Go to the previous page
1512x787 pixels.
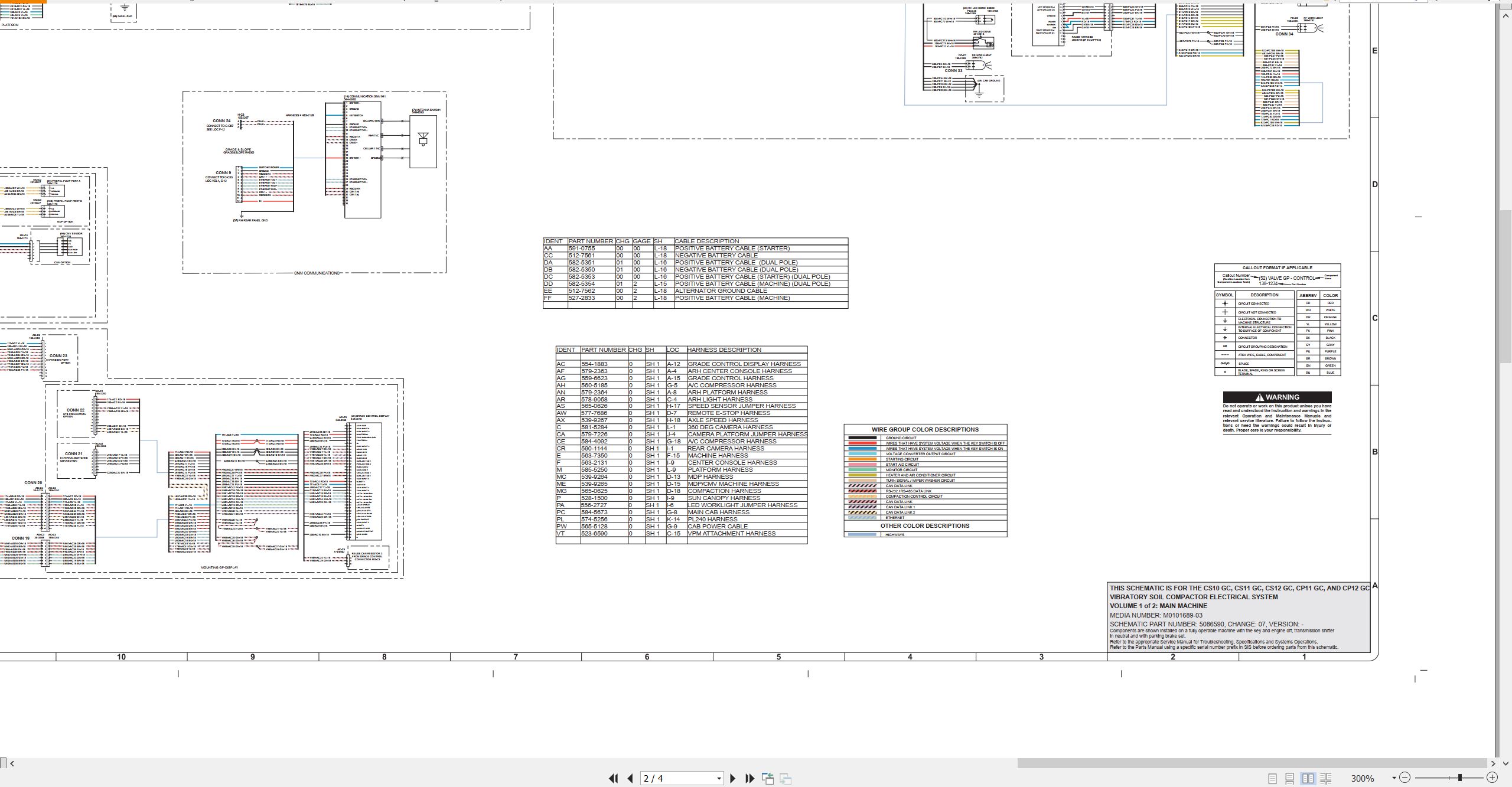click(630, 779)
